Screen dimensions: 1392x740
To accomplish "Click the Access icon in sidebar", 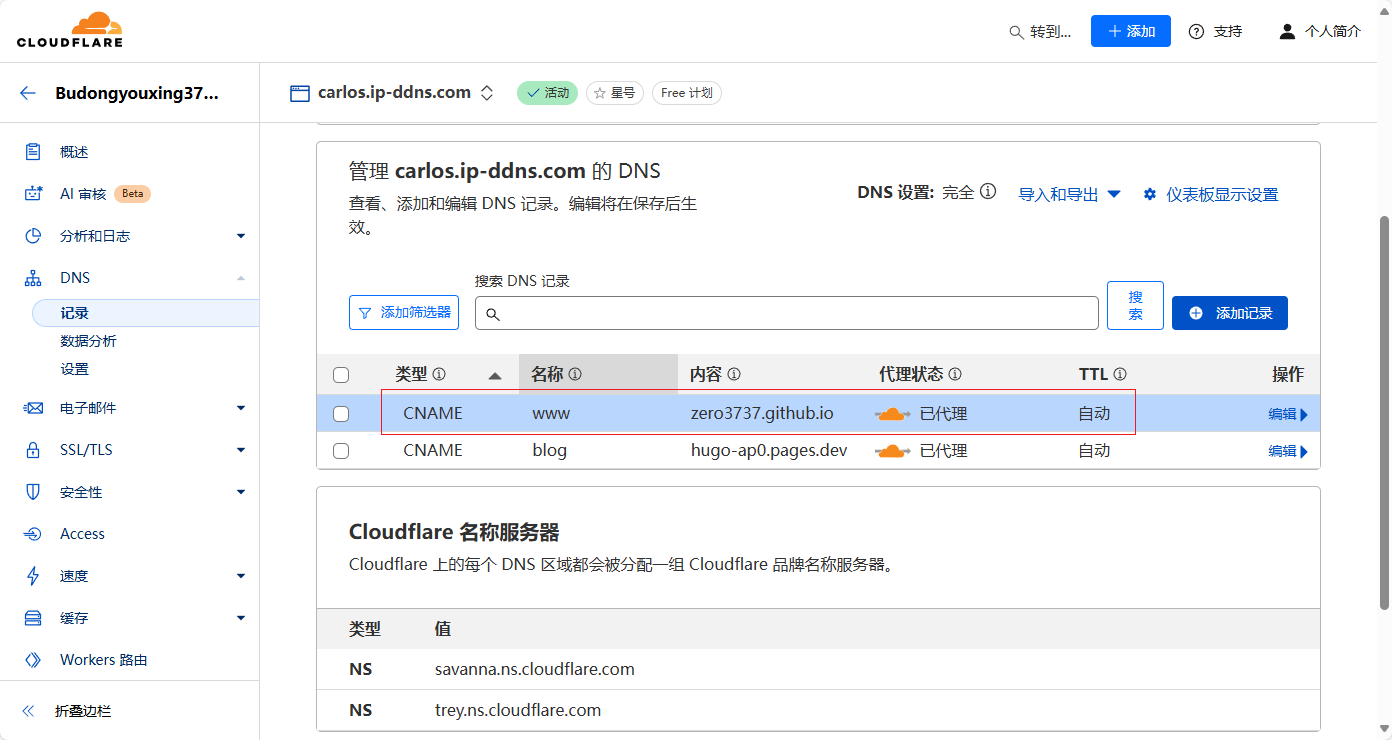I will click(x=33, y=534).
